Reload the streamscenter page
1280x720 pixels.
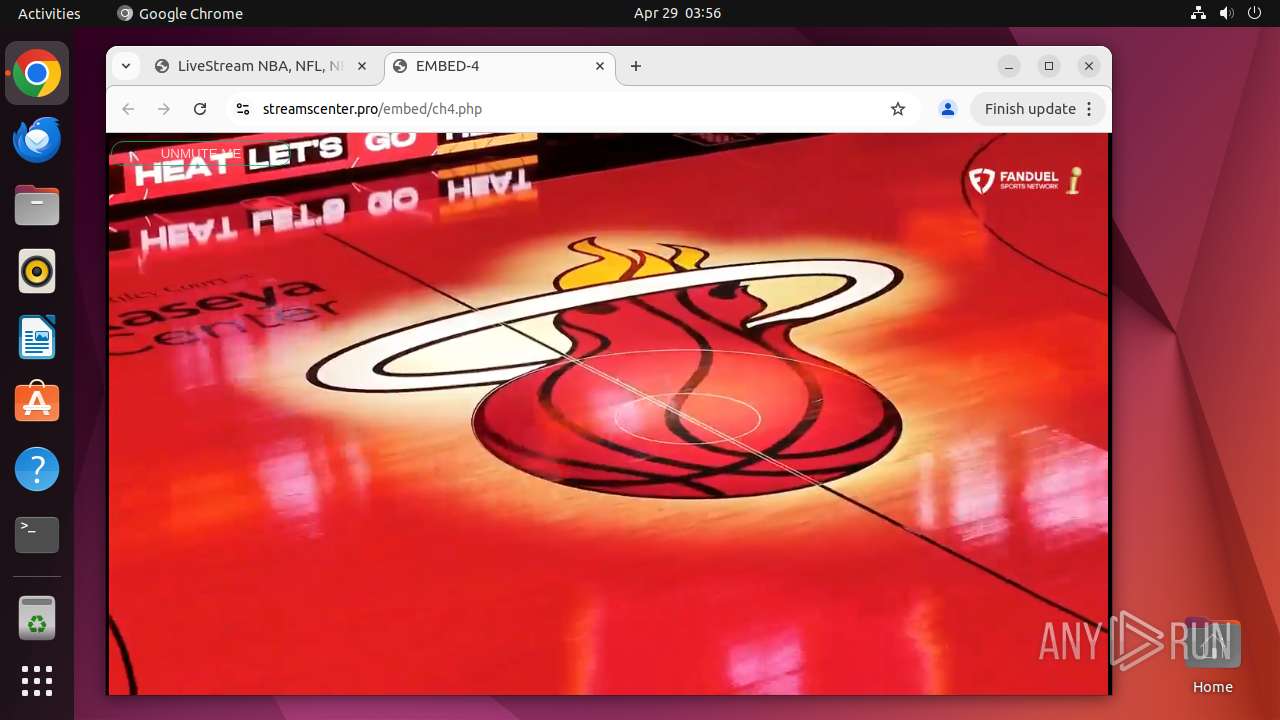click(200, 109)
